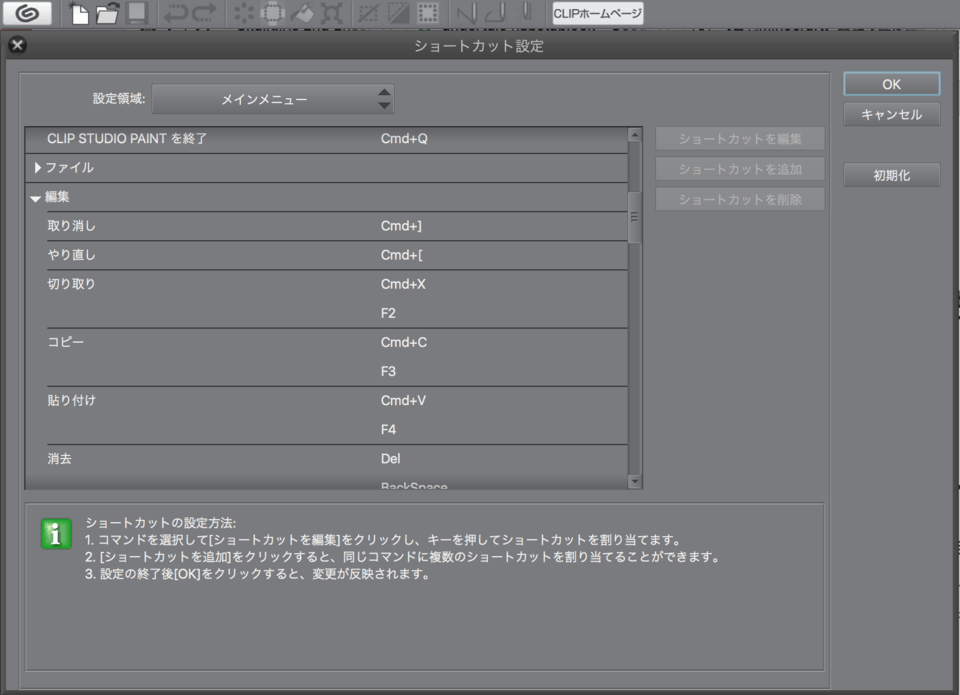Click the F2 shortcut entry
This screenshot has width=960, height=695.
tap(388, 314)
